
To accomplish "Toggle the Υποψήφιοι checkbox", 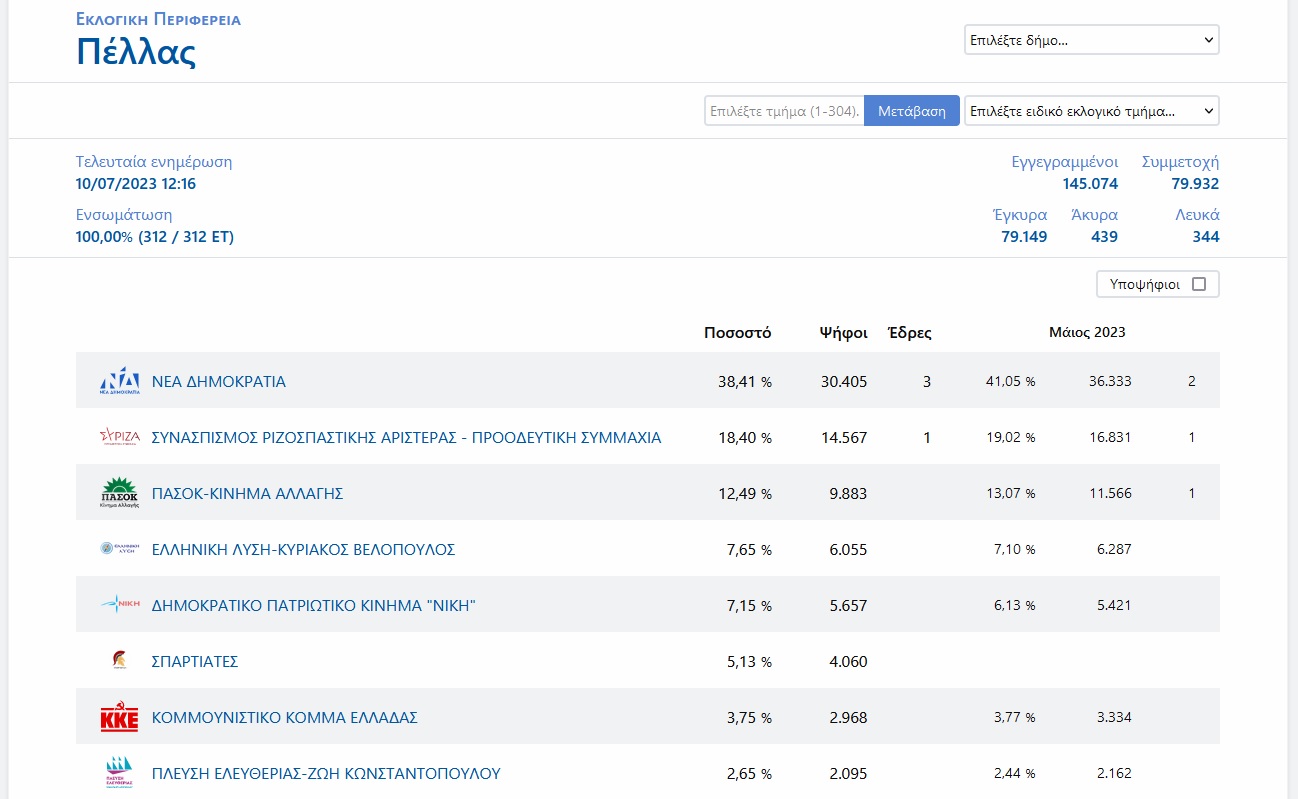I will 1199,284.
